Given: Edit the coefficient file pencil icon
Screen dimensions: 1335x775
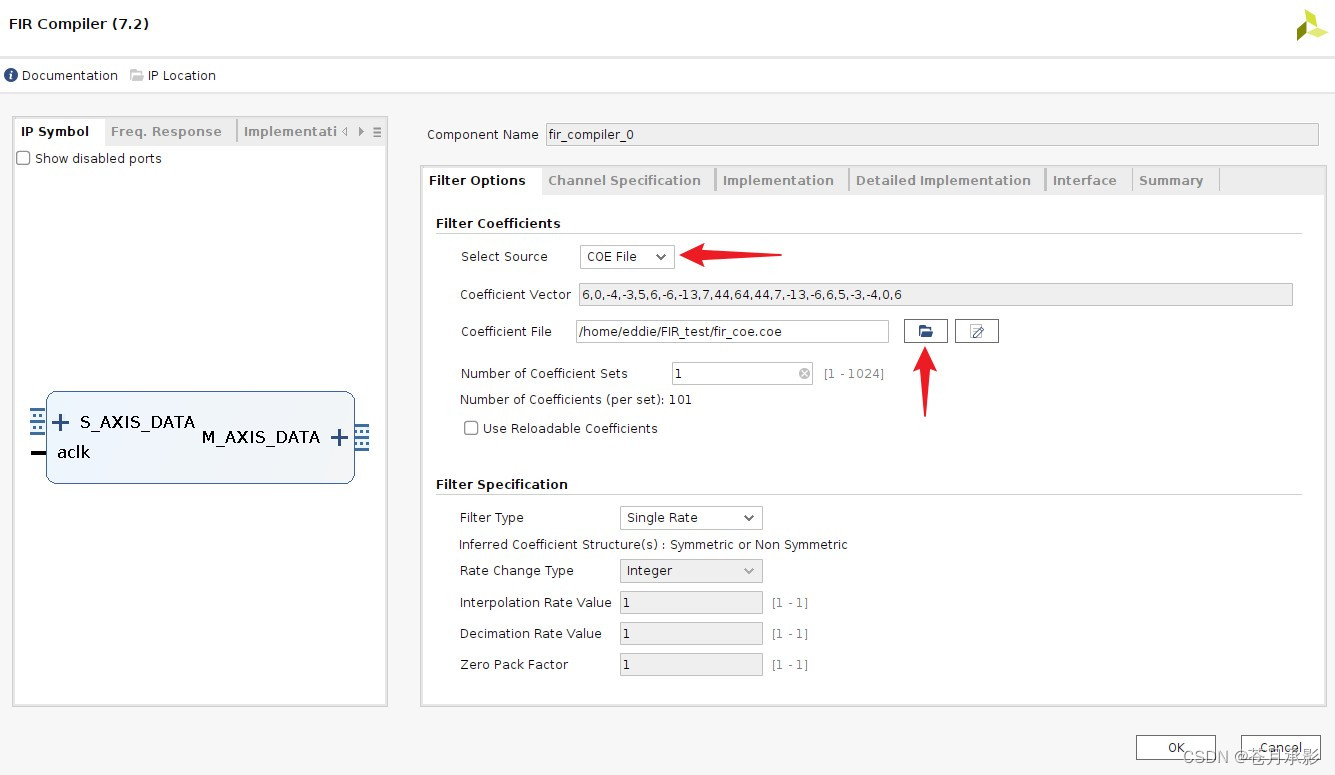Looking at the screenshot, I should coord(977,331).
